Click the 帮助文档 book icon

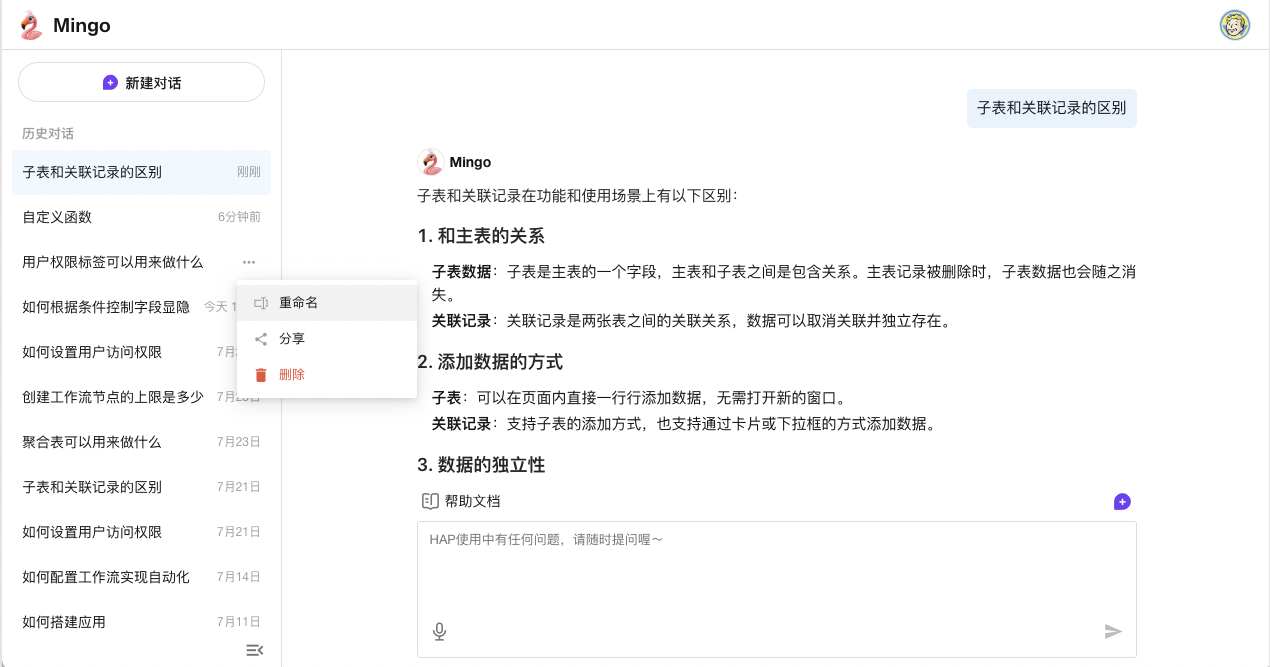point(430,501)
